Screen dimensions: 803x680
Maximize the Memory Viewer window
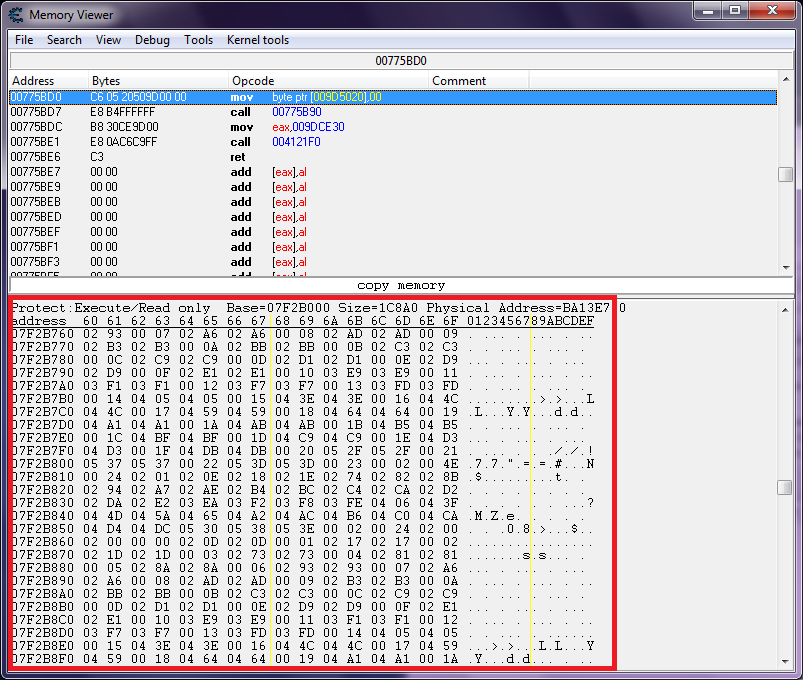(735, 11)
